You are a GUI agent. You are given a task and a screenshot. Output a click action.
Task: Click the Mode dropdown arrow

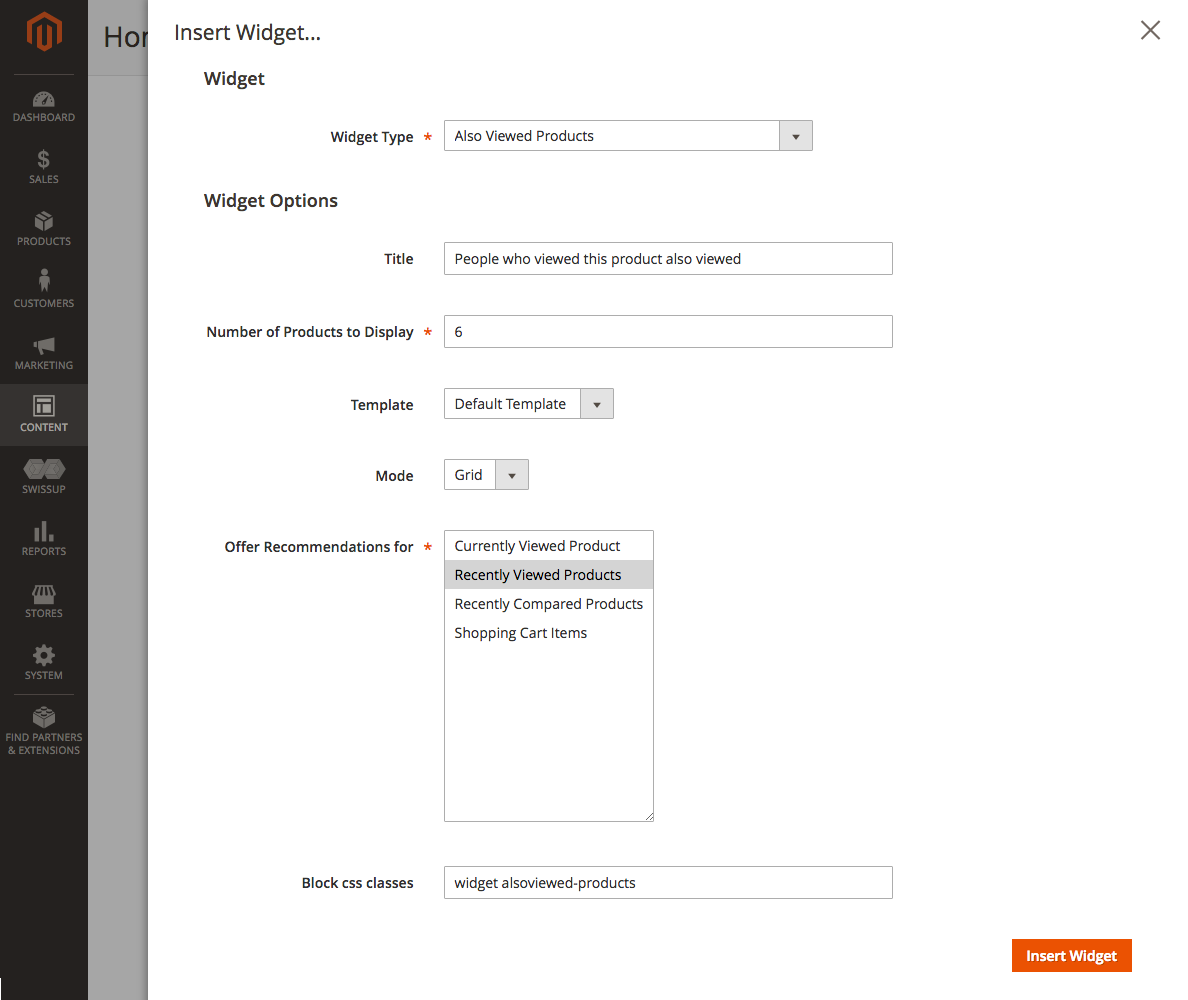click(512, 476)
